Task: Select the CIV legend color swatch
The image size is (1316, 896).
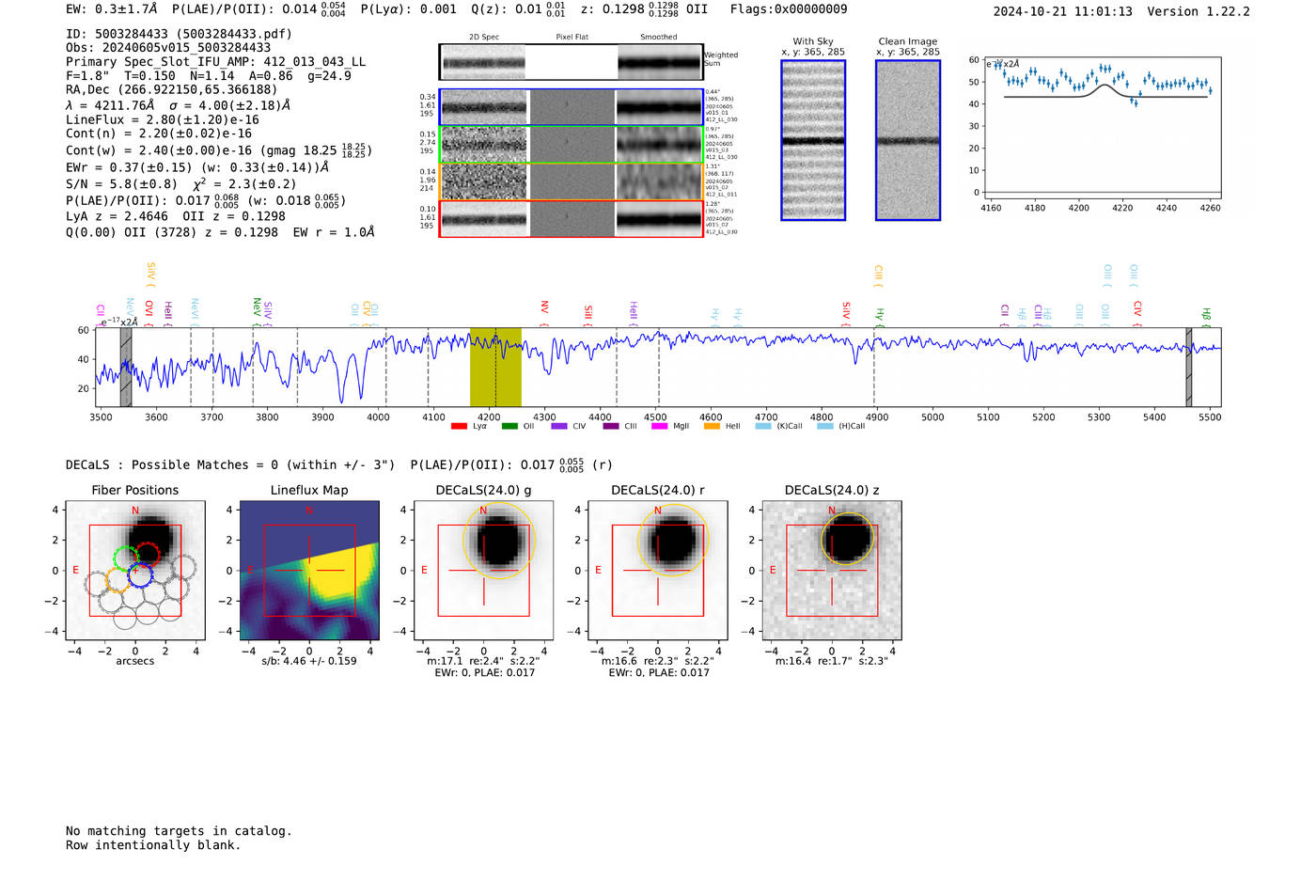Action: coord(559,427)
